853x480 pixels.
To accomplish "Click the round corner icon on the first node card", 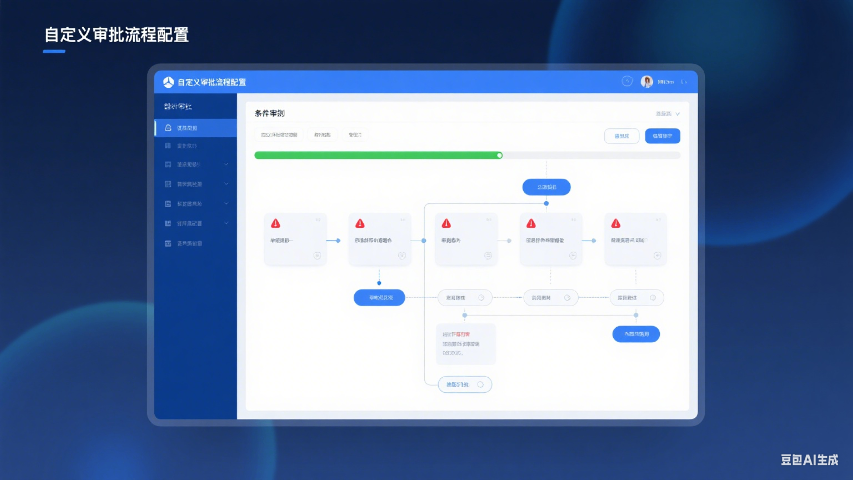I will [x=317, y=255].
